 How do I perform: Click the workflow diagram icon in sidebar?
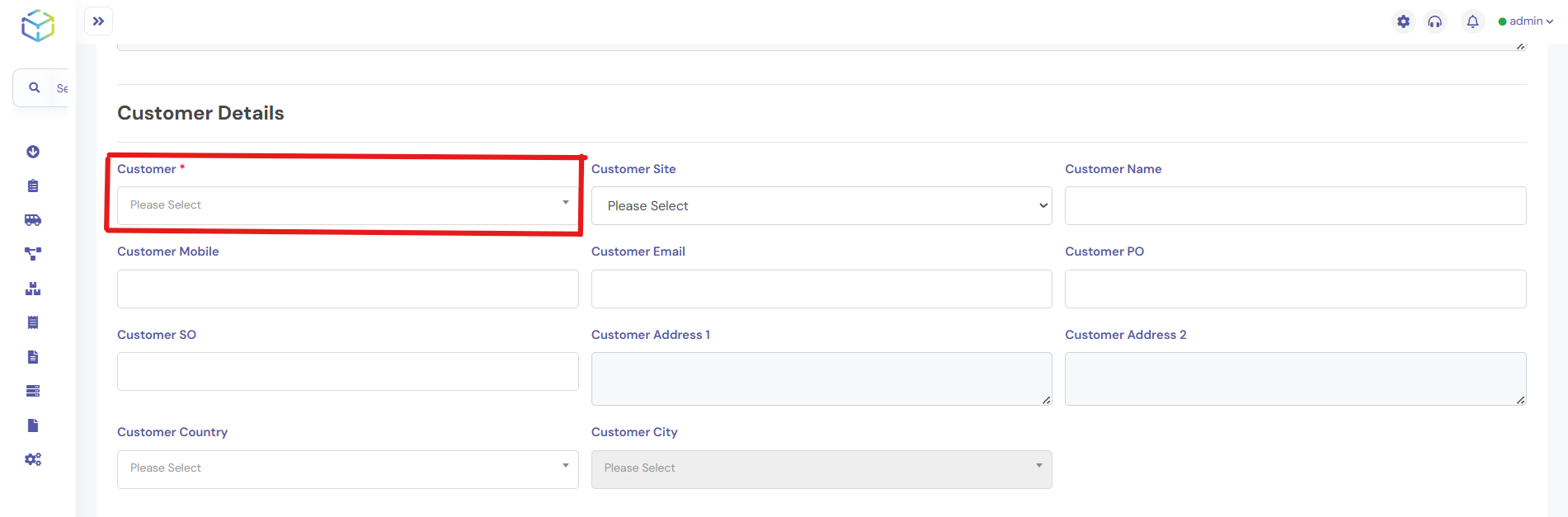[x=33, y=254]
